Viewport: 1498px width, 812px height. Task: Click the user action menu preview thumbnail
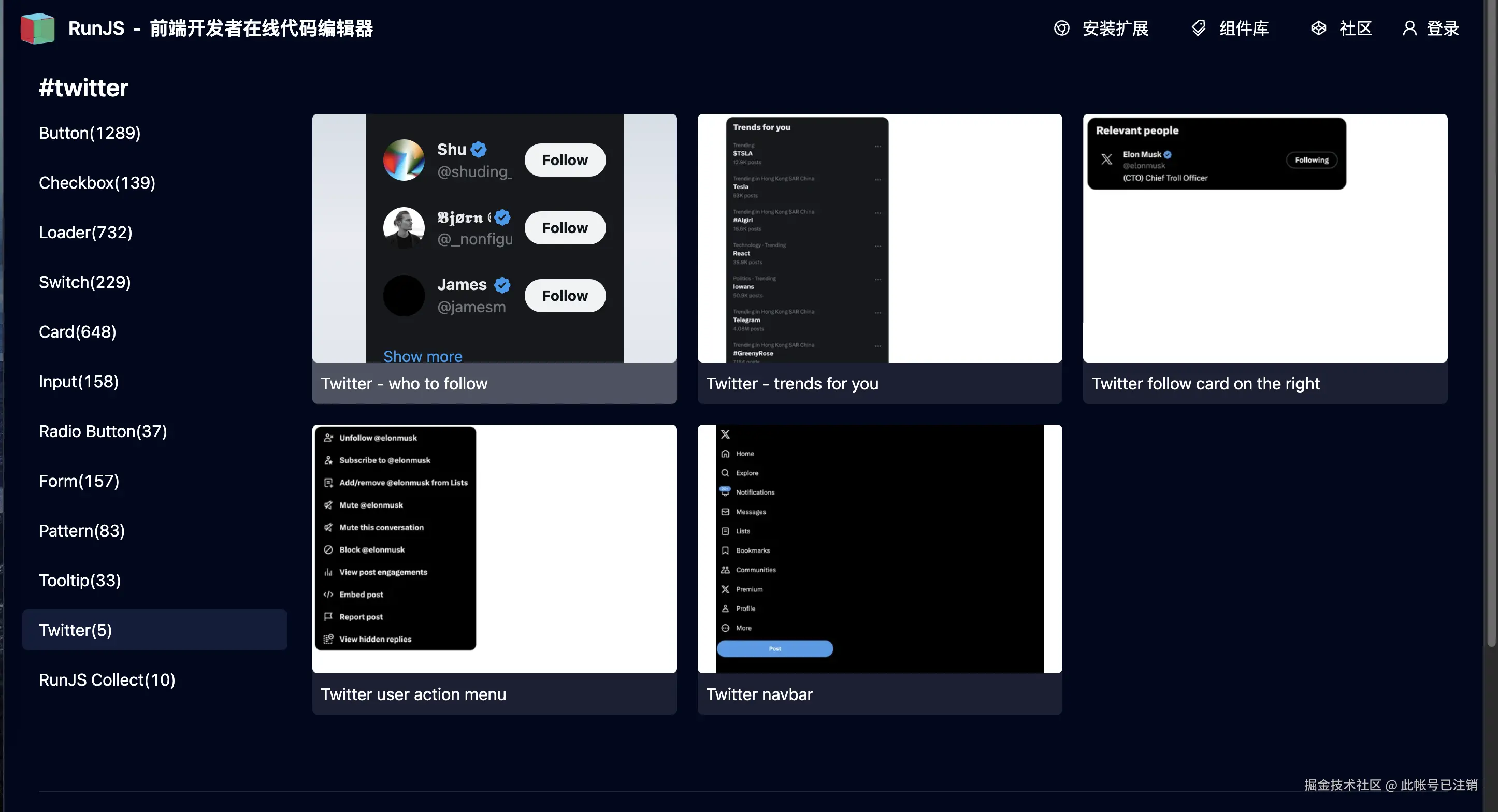coord(494,549)
